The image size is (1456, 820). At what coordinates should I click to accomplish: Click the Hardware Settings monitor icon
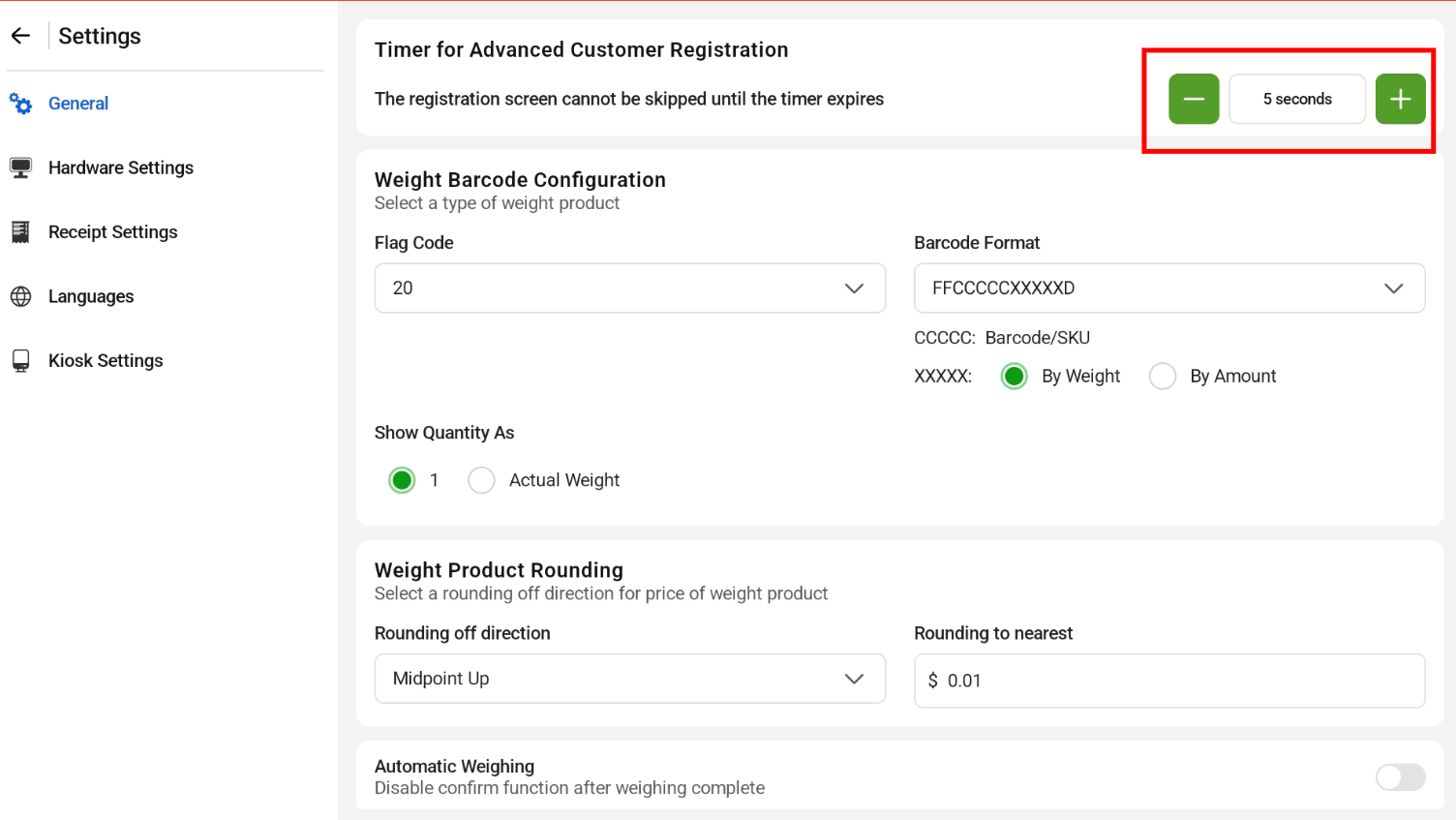20,167
